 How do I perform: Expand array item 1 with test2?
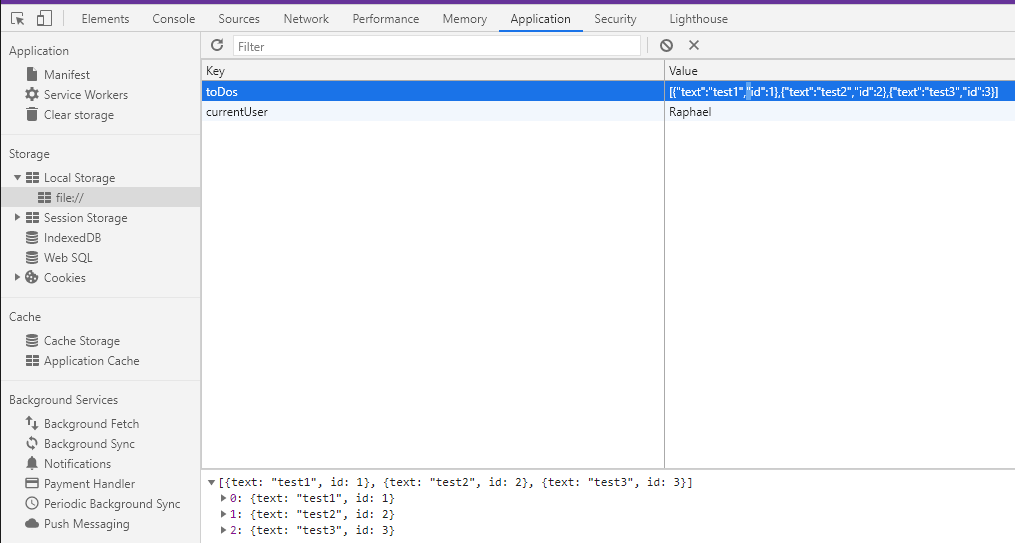pos(223,515)
